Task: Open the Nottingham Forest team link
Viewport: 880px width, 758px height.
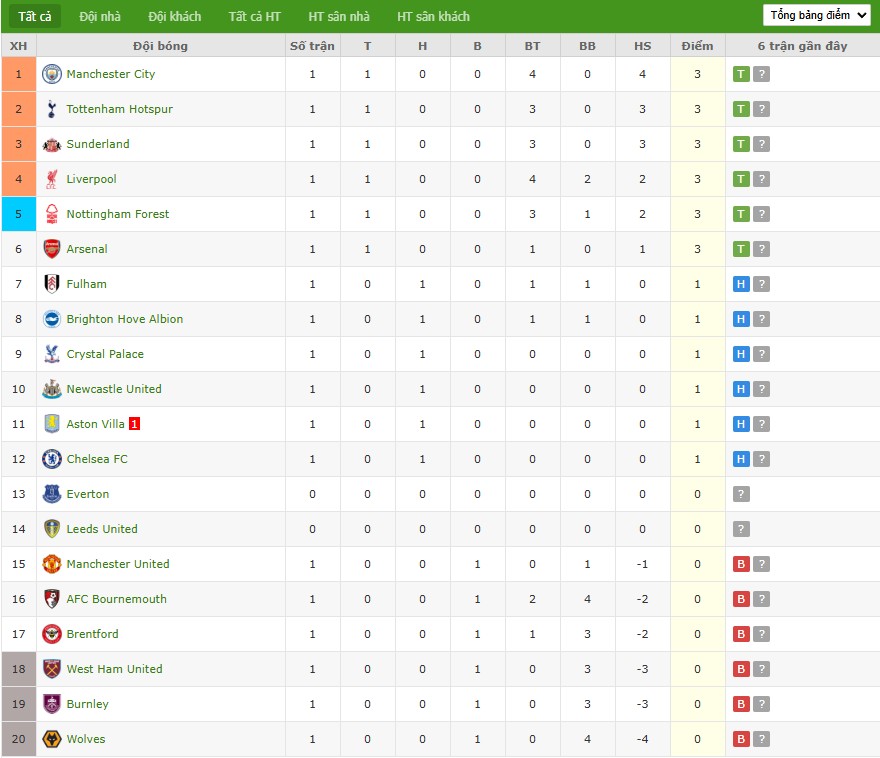Action: tap(118, 214)
